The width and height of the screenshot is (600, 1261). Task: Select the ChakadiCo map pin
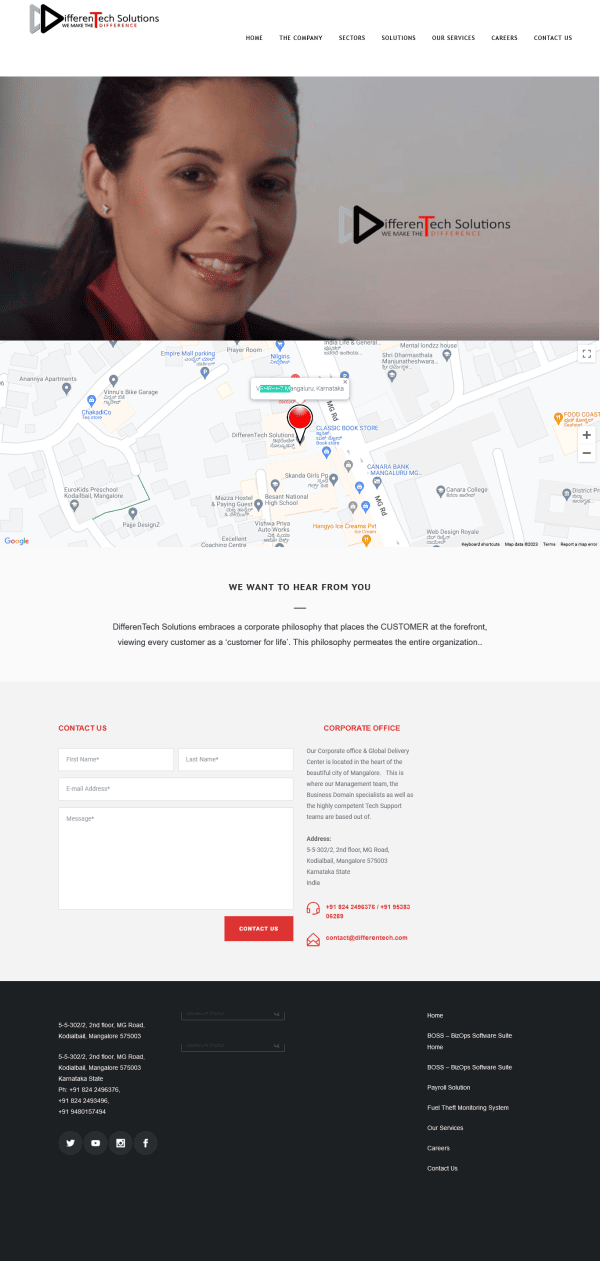click(89, 402)
